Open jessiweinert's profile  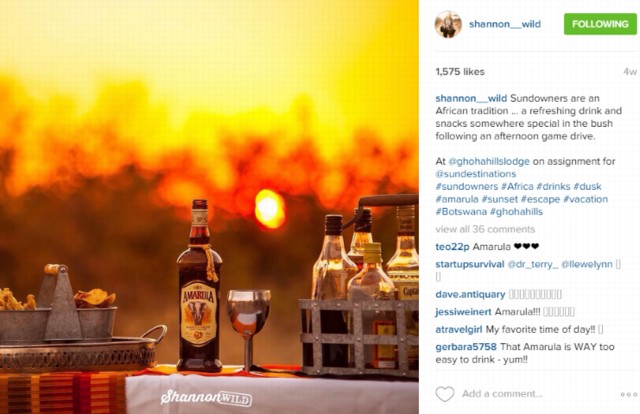(463, 312)
